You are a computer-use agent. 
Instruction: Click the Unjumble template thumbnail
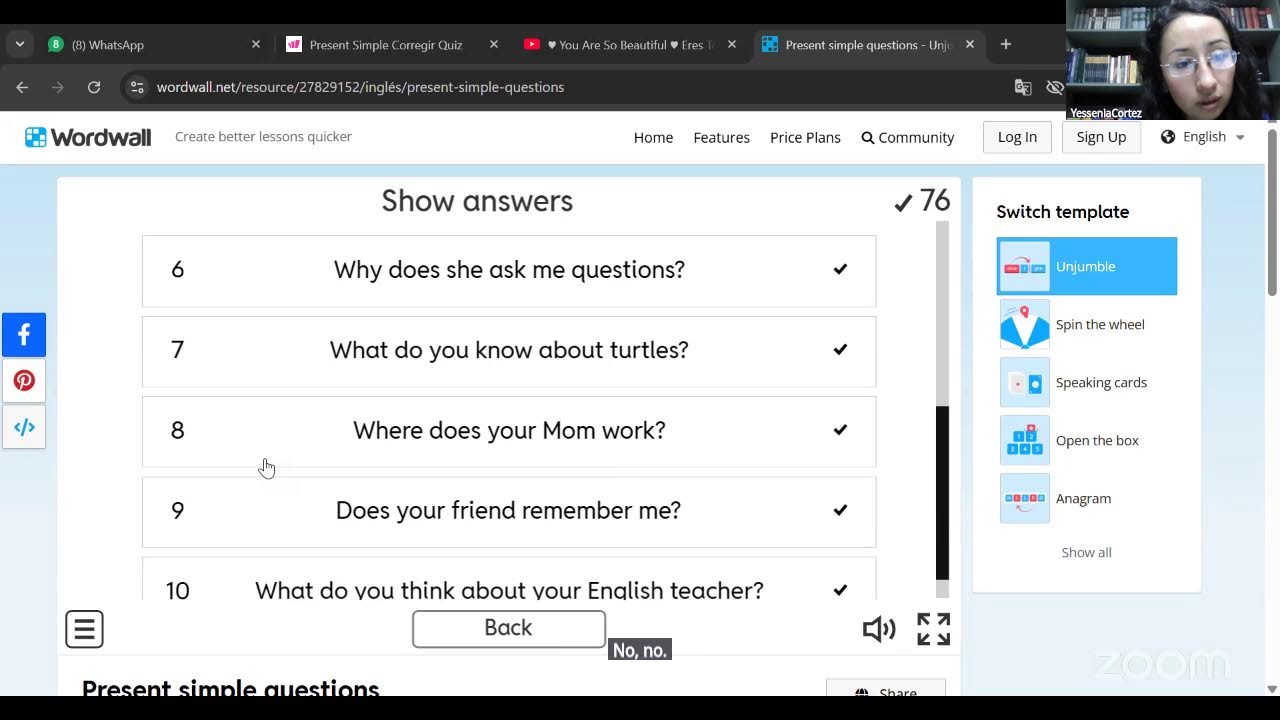coord(1024,266)
